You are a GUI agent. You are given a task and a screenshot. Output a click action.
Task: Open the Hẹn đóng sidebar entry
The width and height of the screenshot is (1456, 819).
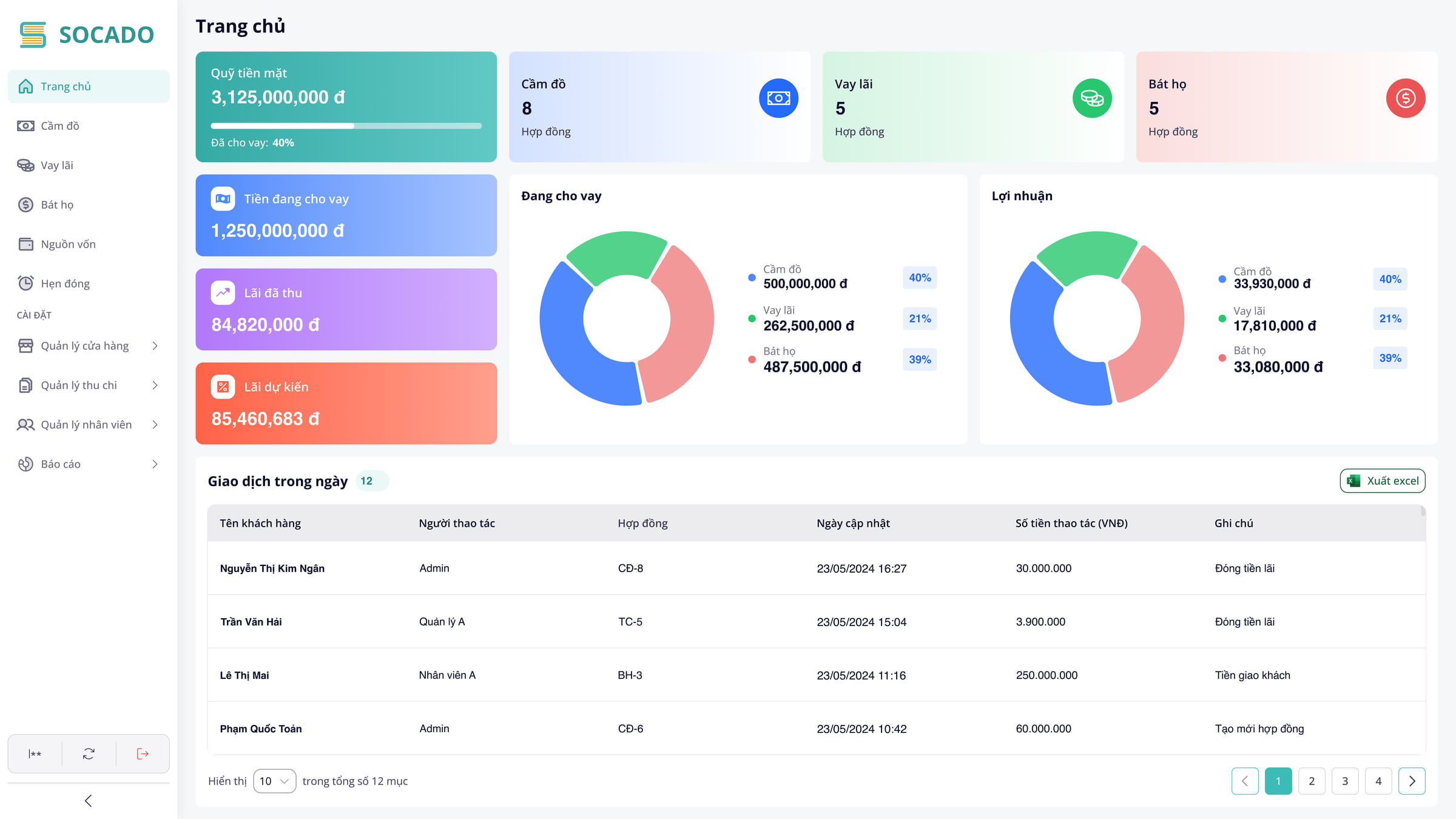[x=89, y=283]
